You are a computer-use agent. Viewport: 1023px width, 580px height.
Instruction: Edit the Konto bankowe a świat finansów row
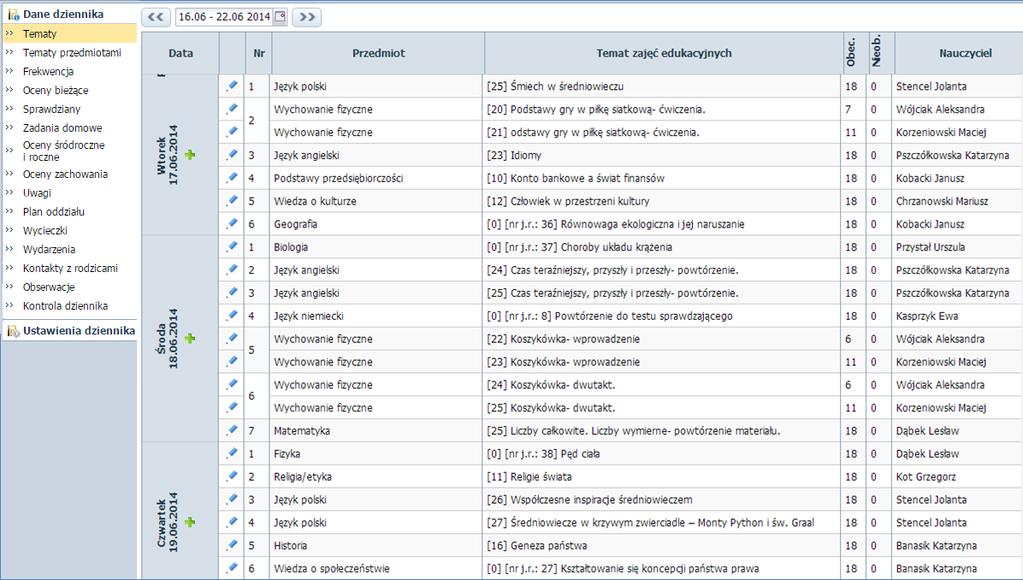pyautogui.click(x=232, y=177)
